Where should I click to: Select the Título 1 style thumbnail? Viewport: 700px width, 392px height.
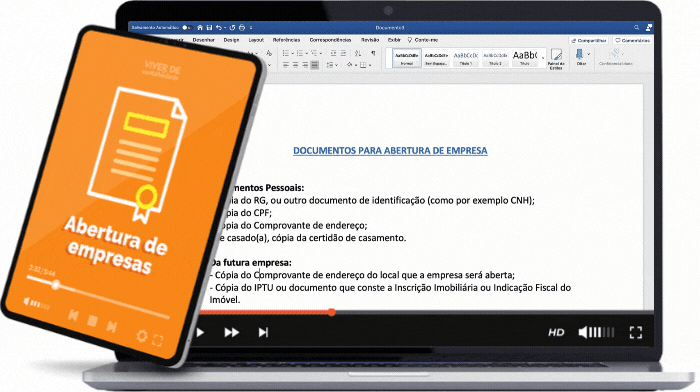pos(466,58)
